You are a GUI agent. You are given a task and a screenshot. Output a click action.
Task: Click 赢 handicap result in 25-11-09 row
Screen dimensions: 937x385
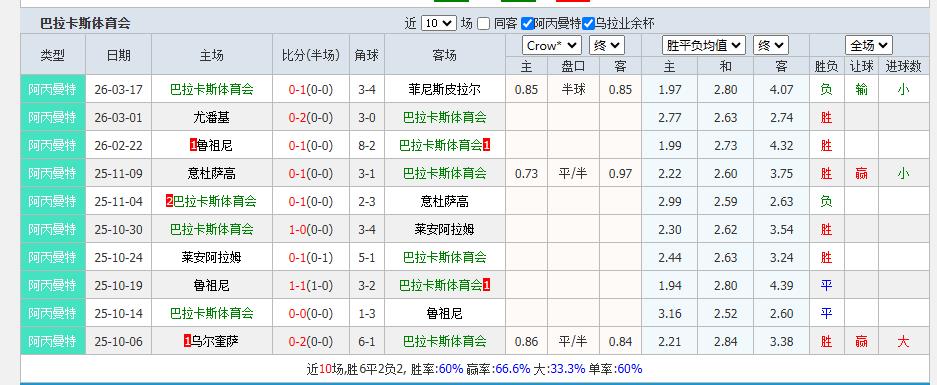point(861,173)
